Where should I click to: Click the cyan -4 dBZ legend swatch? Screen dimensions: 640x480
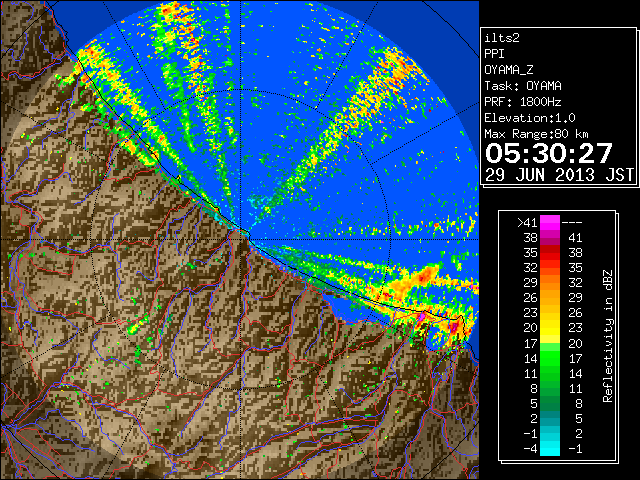(550, 449)
